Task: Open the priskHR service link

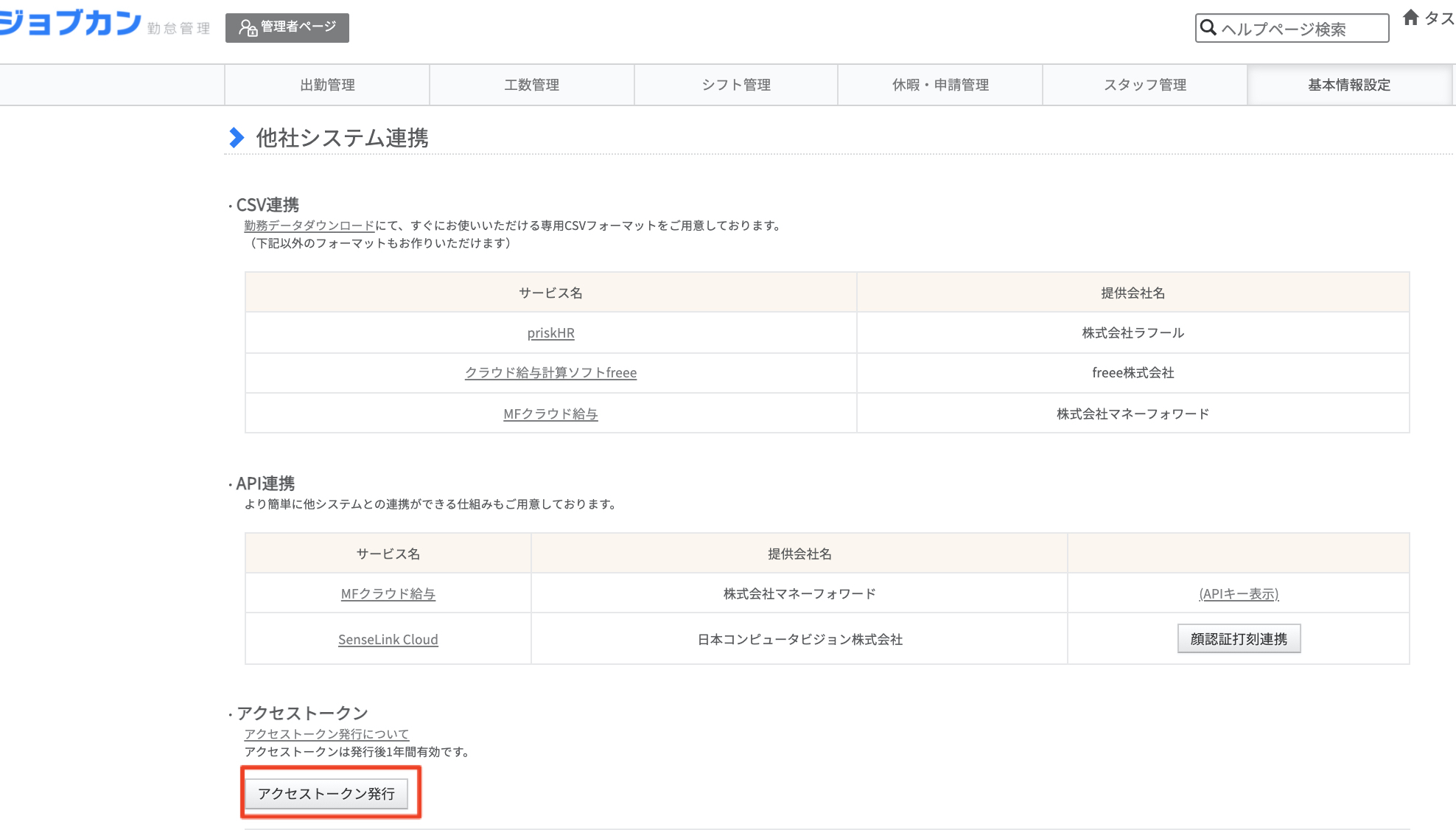Action: click(x=550, y=333)
